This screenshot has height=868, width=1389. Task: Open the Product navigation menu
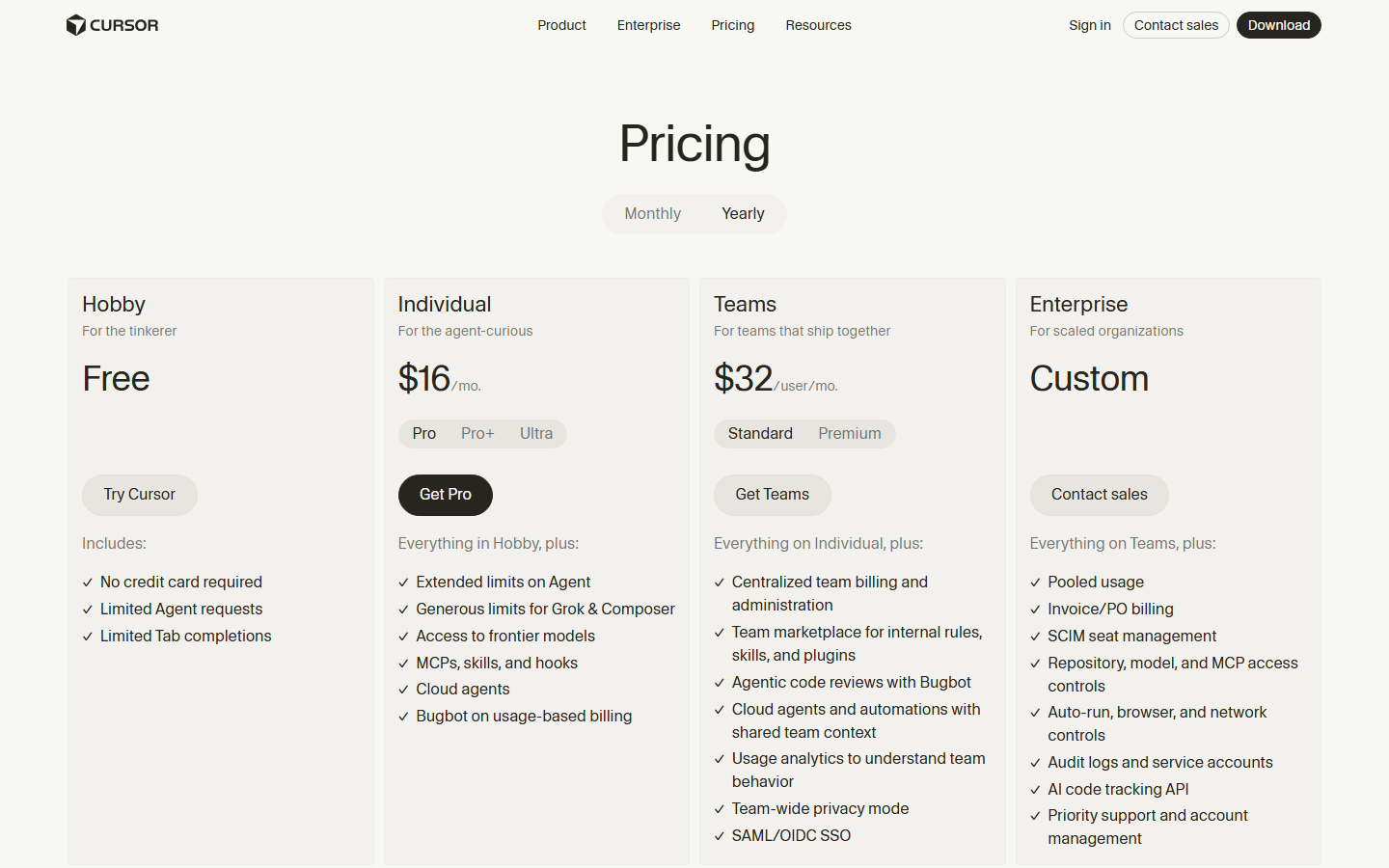coord(561,25)
